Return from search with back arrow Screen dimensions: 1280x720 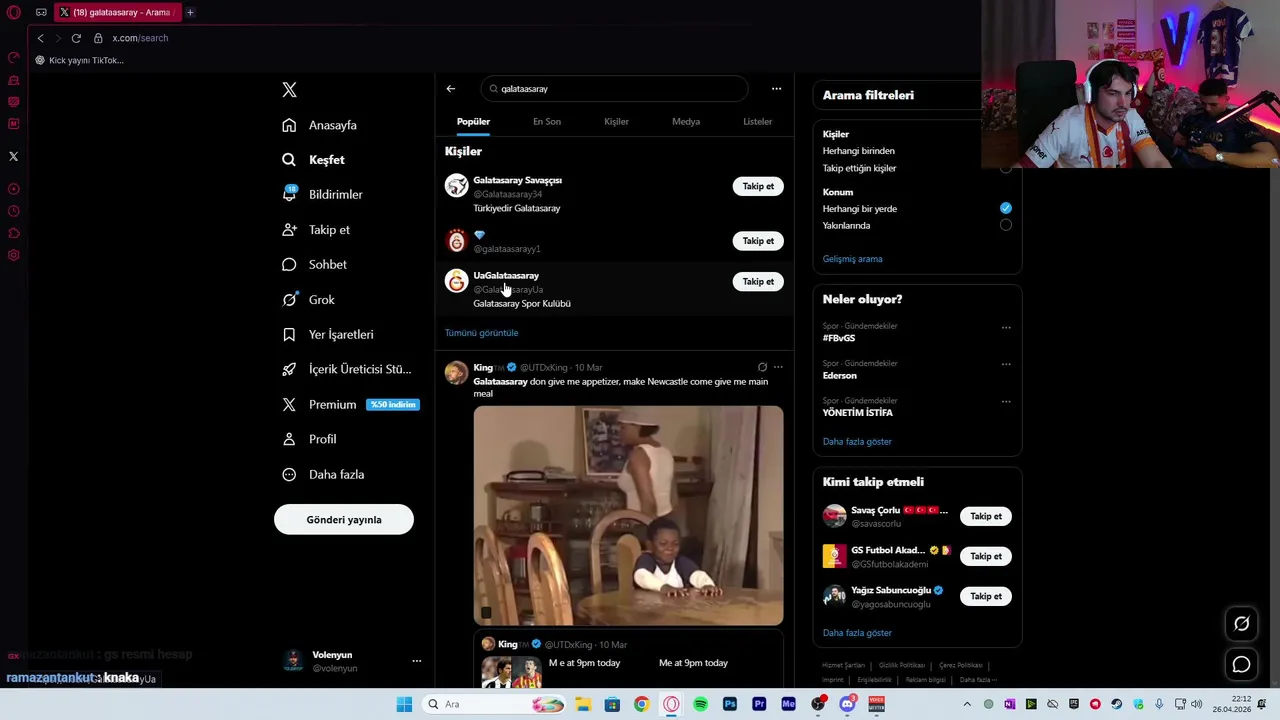451,89
